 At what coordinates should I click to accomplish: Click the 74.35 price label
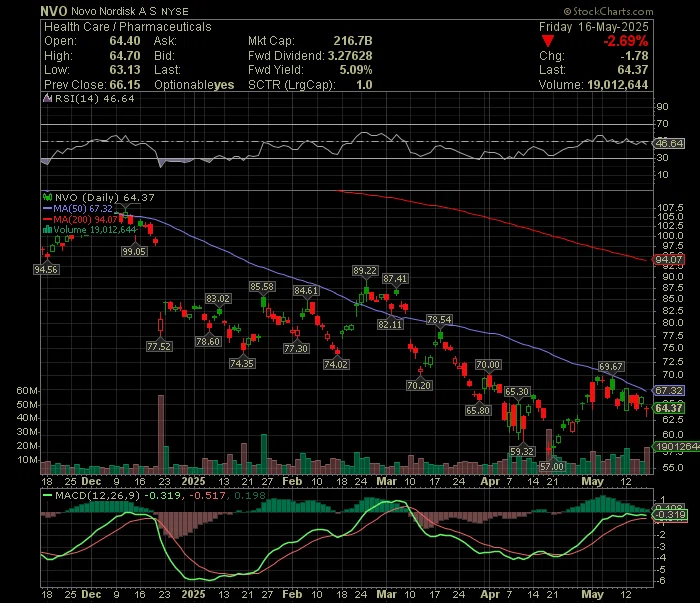(x=242, y=364)
